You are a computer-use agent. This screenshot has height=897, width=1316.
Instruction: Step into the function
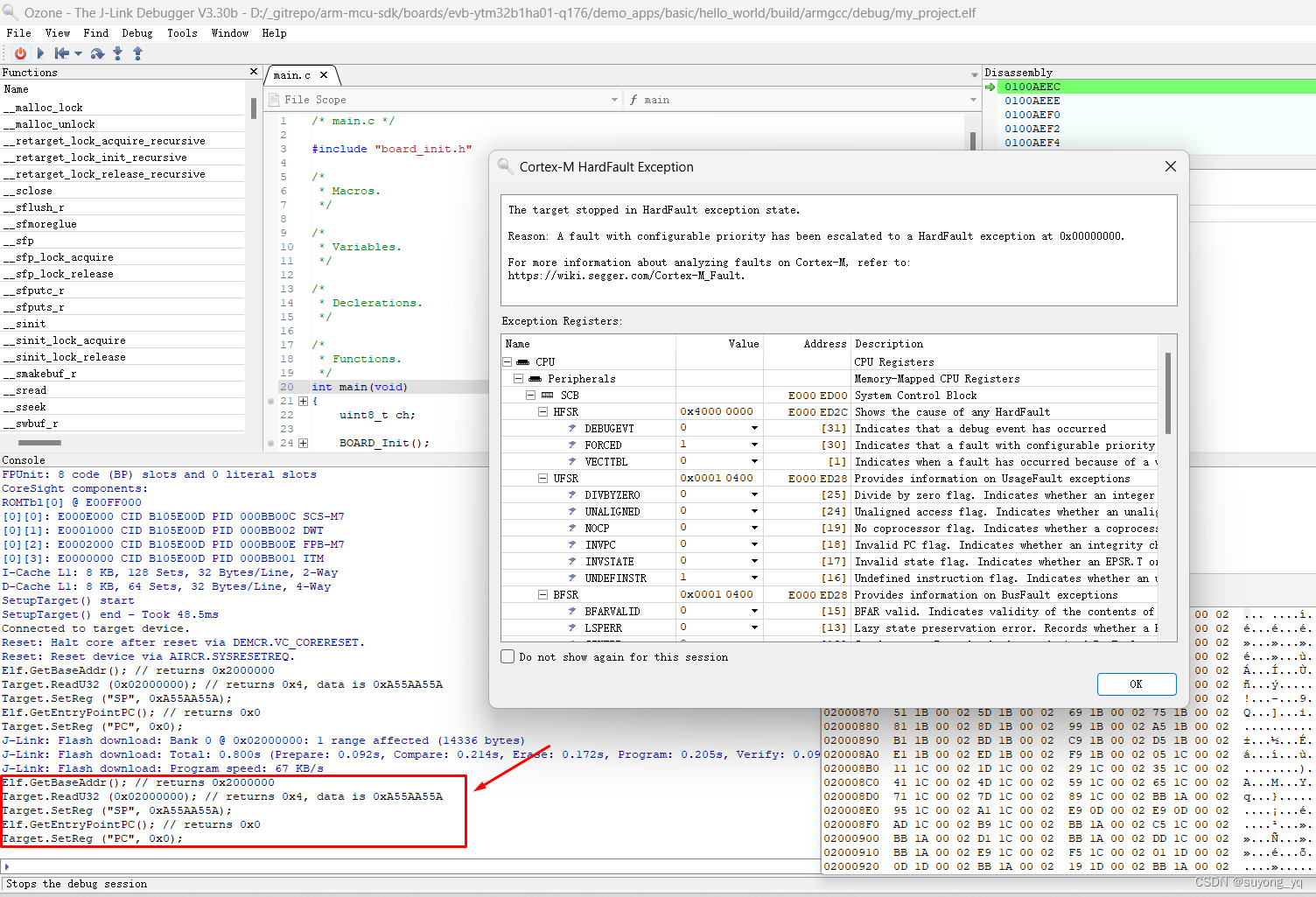click(118, 53)
